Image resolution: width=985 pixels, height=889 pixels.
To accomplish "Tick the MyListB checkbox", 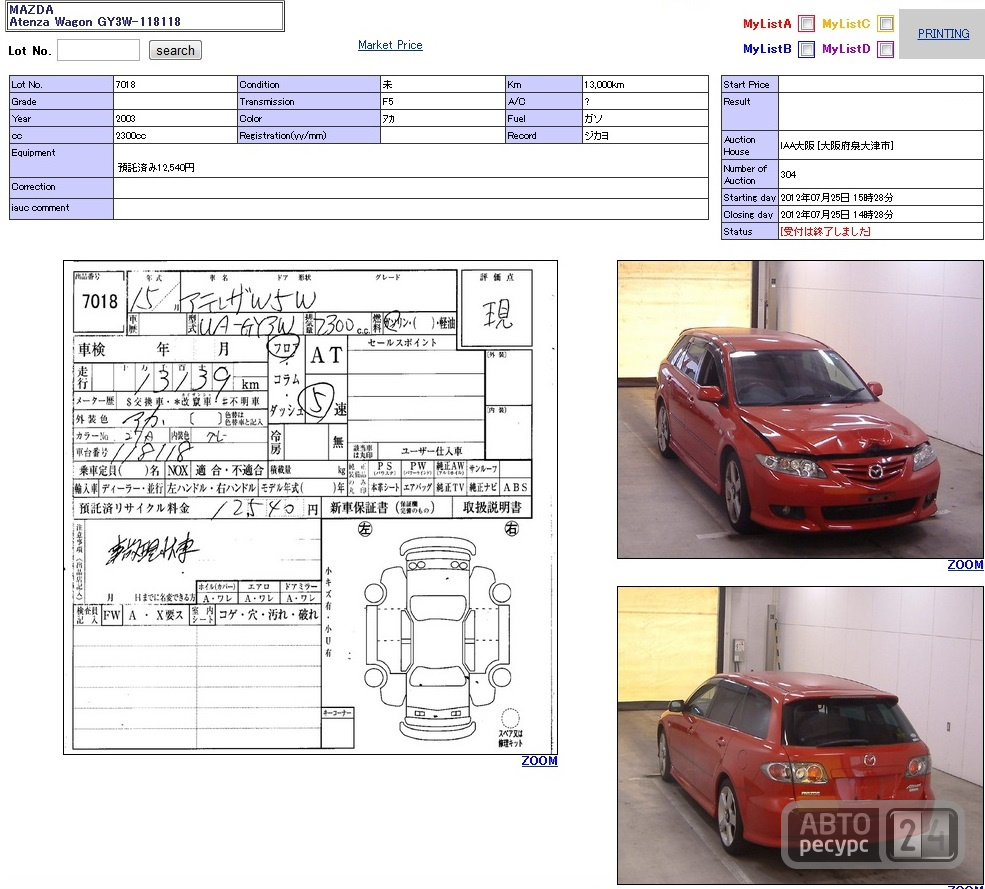I will point(806,49).
